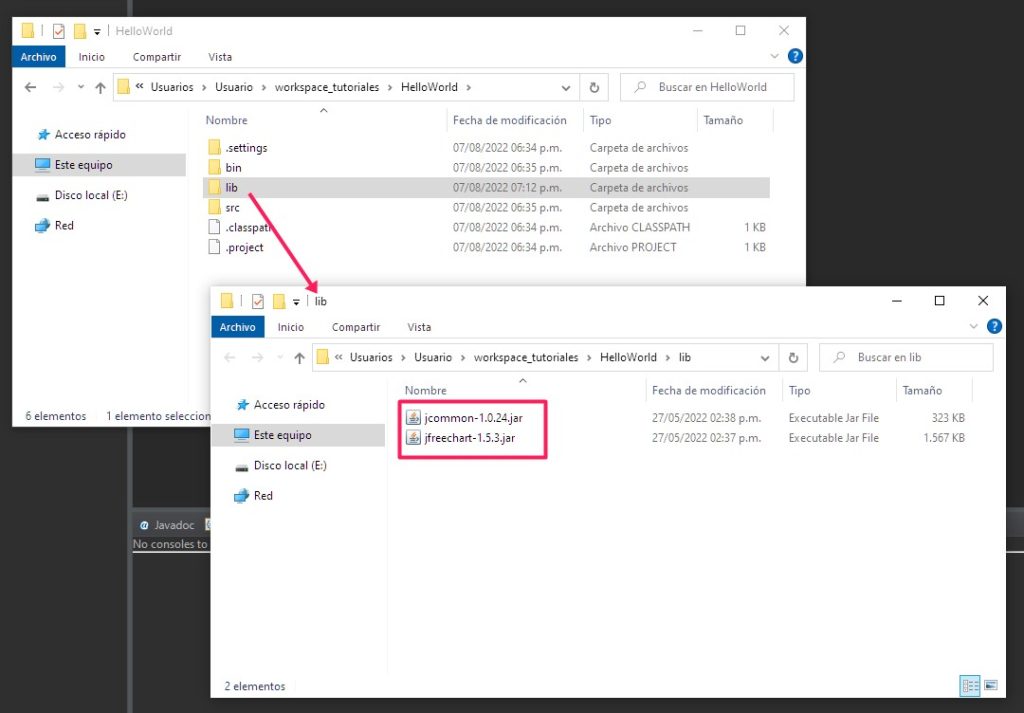The width and height of the screenshot is (1024, 713).
Task: Open the jcommon-1.0.24.jar file
Action: pos(473,418)
